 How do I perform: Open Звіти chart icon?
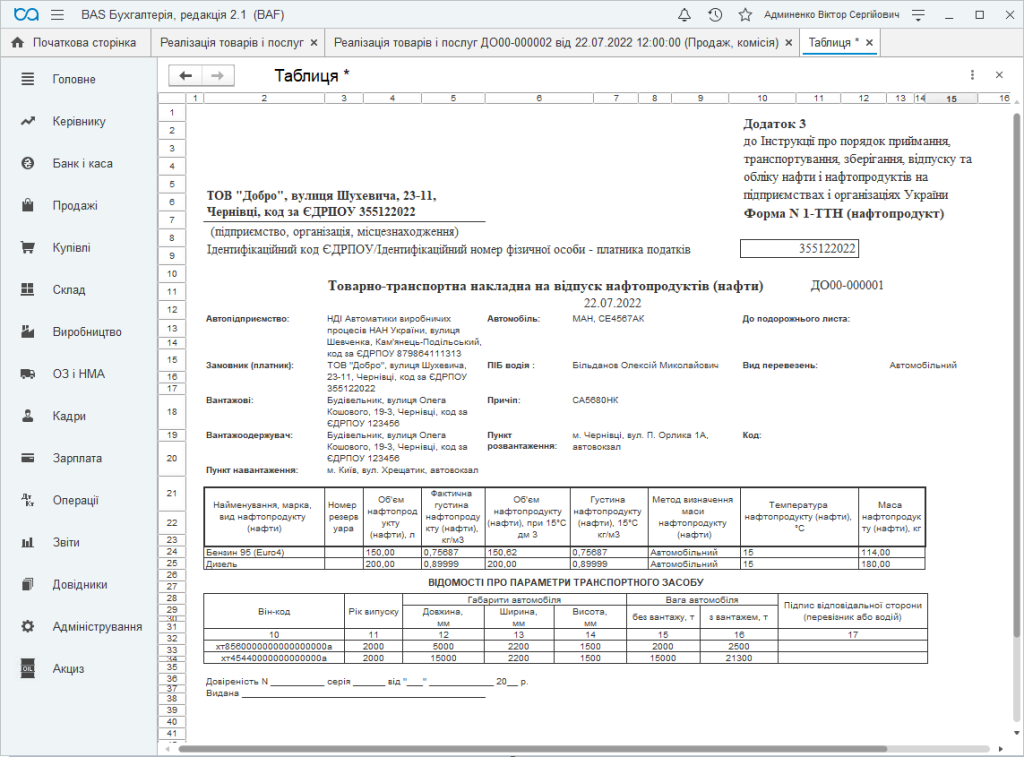click(27, 542)
